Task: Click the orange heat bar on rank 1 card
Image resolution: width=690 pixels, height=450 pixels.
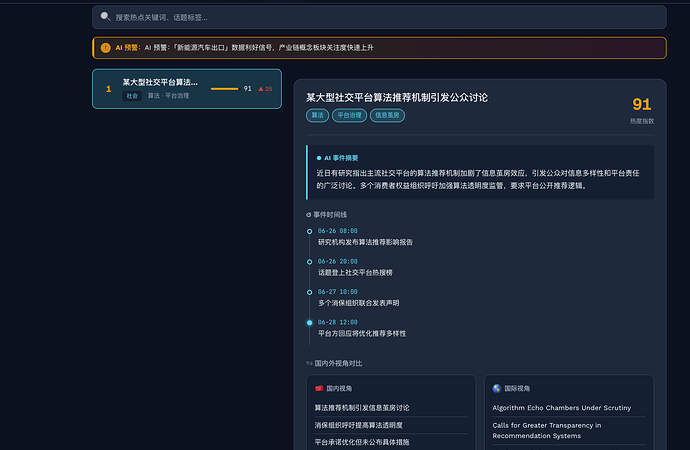Action: [x=224, y=88]
